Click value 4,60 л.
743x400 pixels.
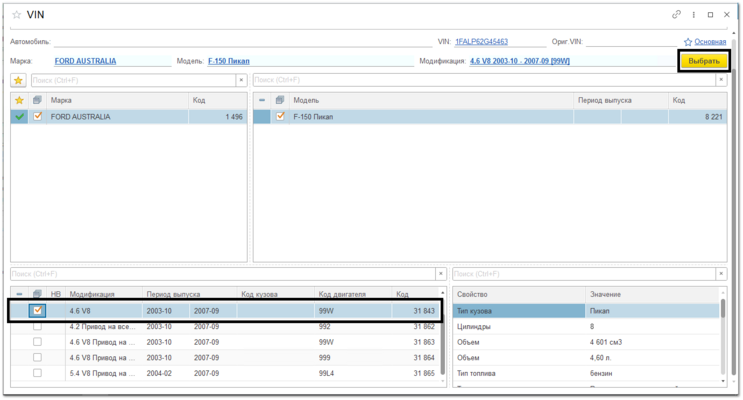601,358
